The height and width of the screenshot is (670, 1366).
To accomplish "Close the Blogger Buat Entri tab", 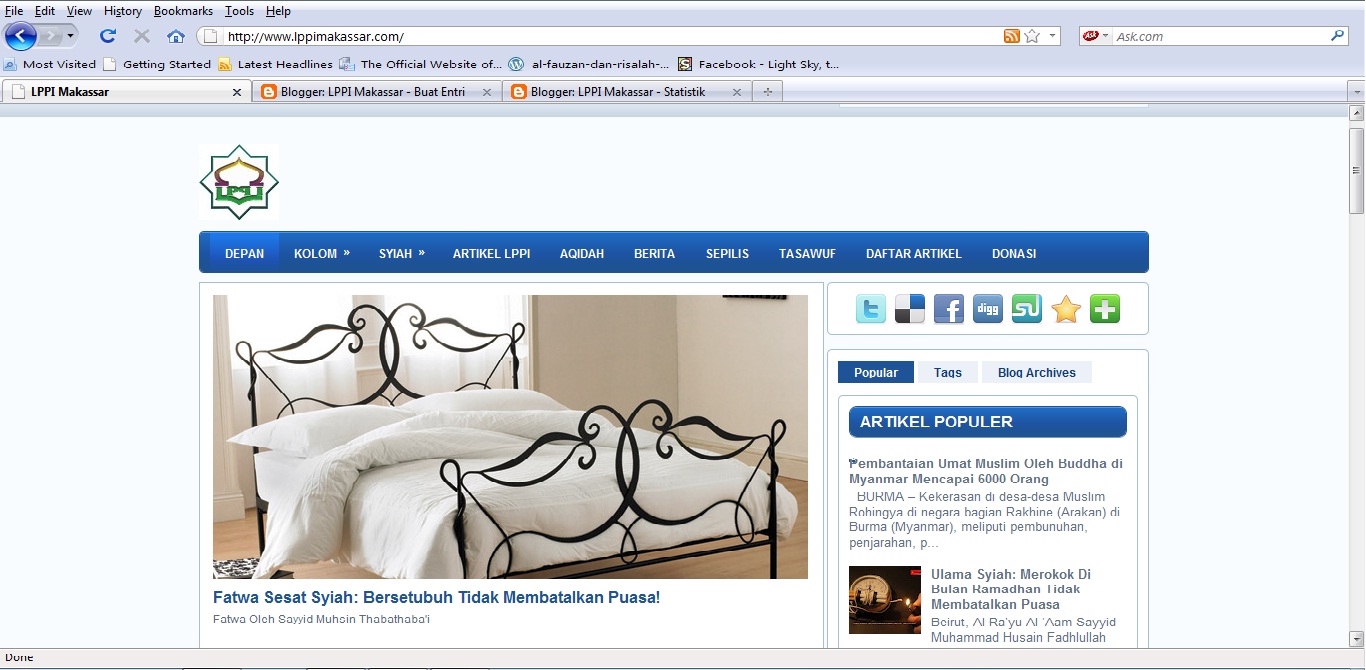I will [x=487, y=92].
